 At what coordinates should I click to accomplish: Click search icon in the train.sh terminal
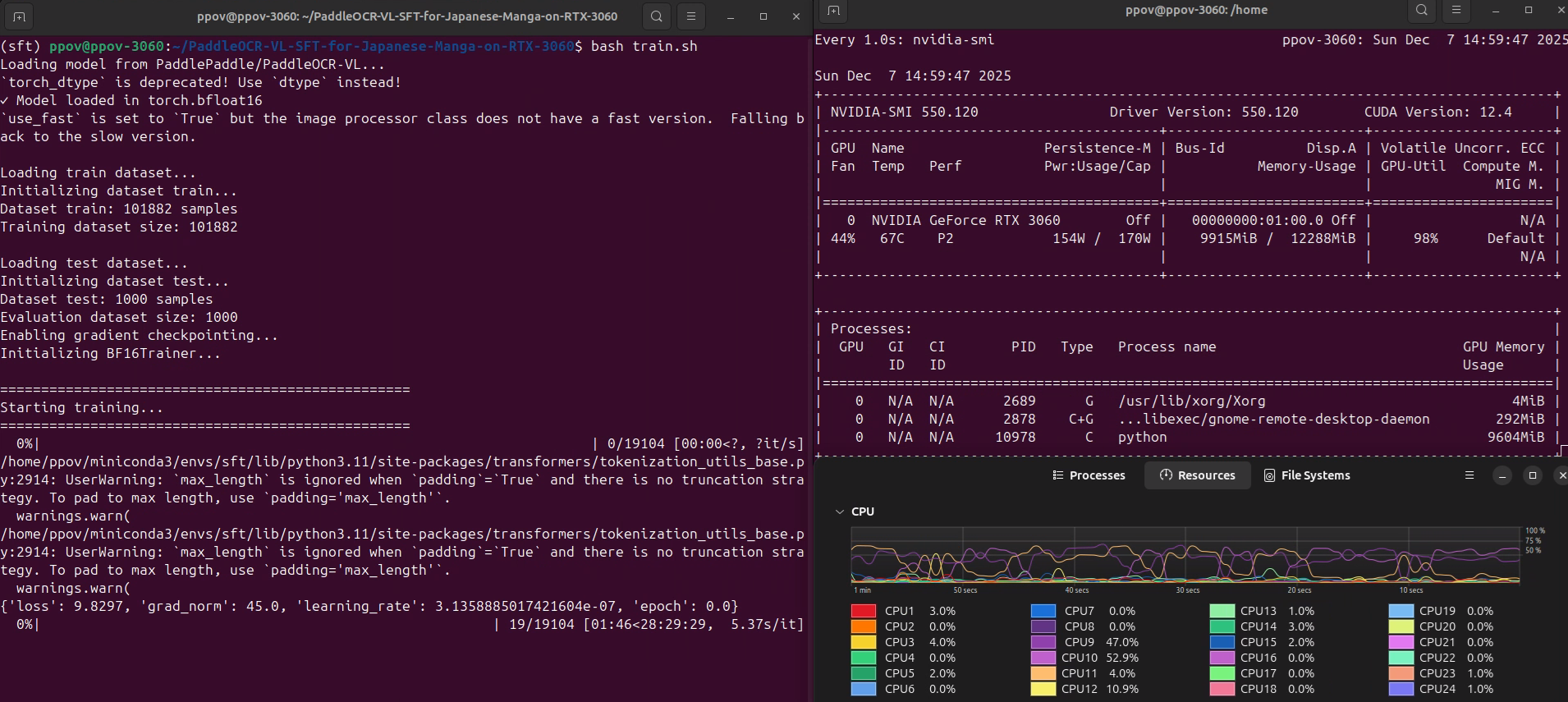(656, 16)
